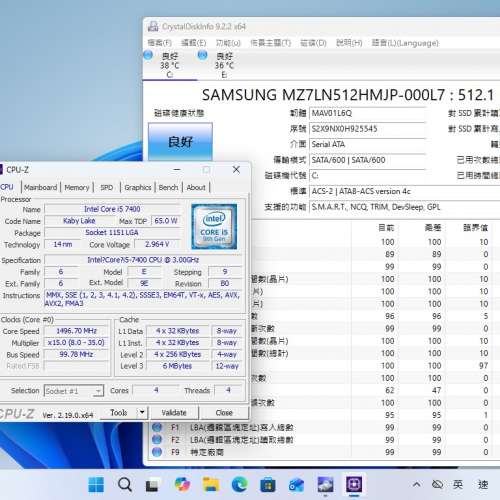Click the F9 attribute status circle
The image size is (500, 500).
[157, 452]
